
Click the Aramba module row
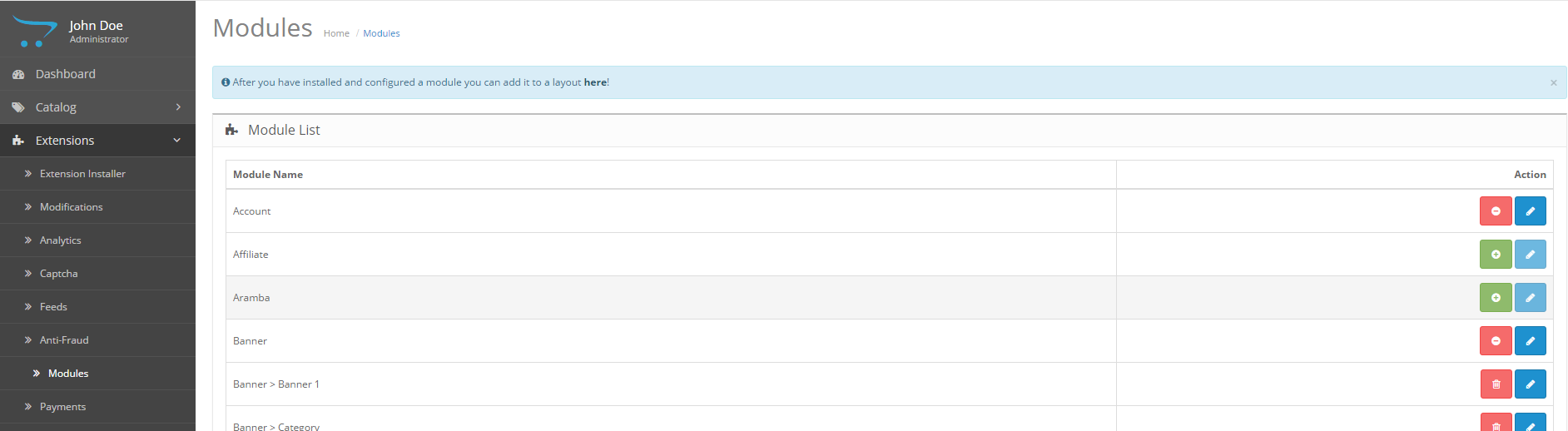(x=889, y=298)
